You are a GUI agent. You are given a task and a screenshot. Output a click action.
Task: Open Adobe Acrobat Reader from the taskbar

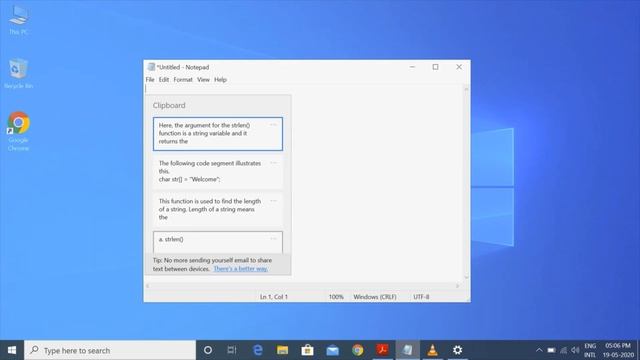click(x=382, y=350)
